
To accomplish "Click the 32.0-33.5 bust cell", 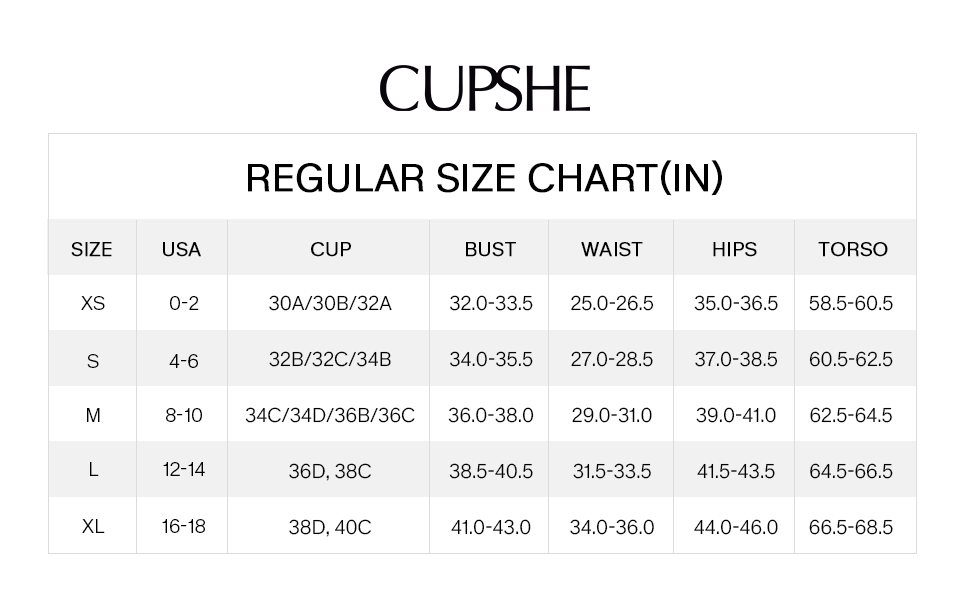I will (x=491, y=304).
